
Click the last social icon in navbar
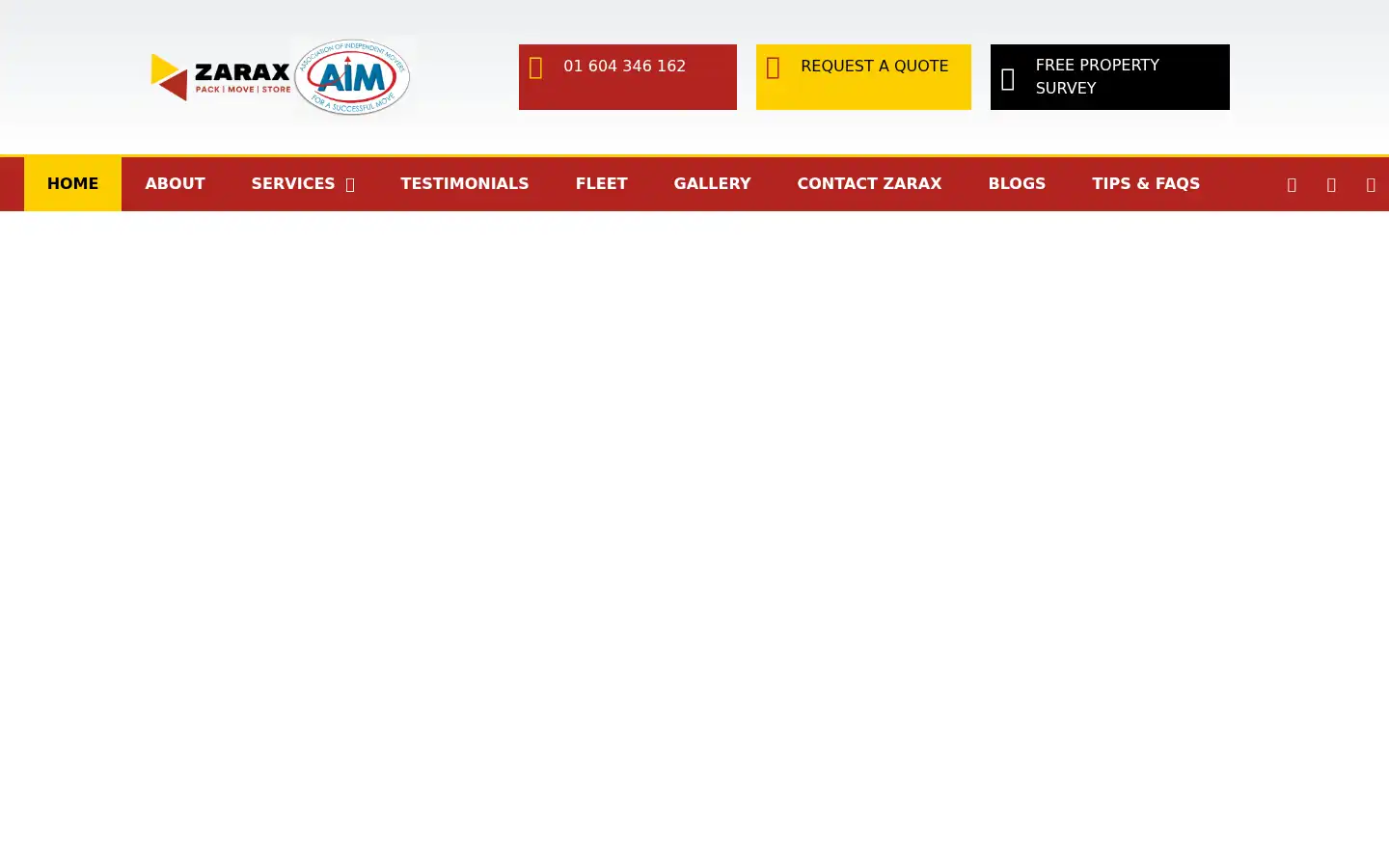click(x=1371, y=185)
